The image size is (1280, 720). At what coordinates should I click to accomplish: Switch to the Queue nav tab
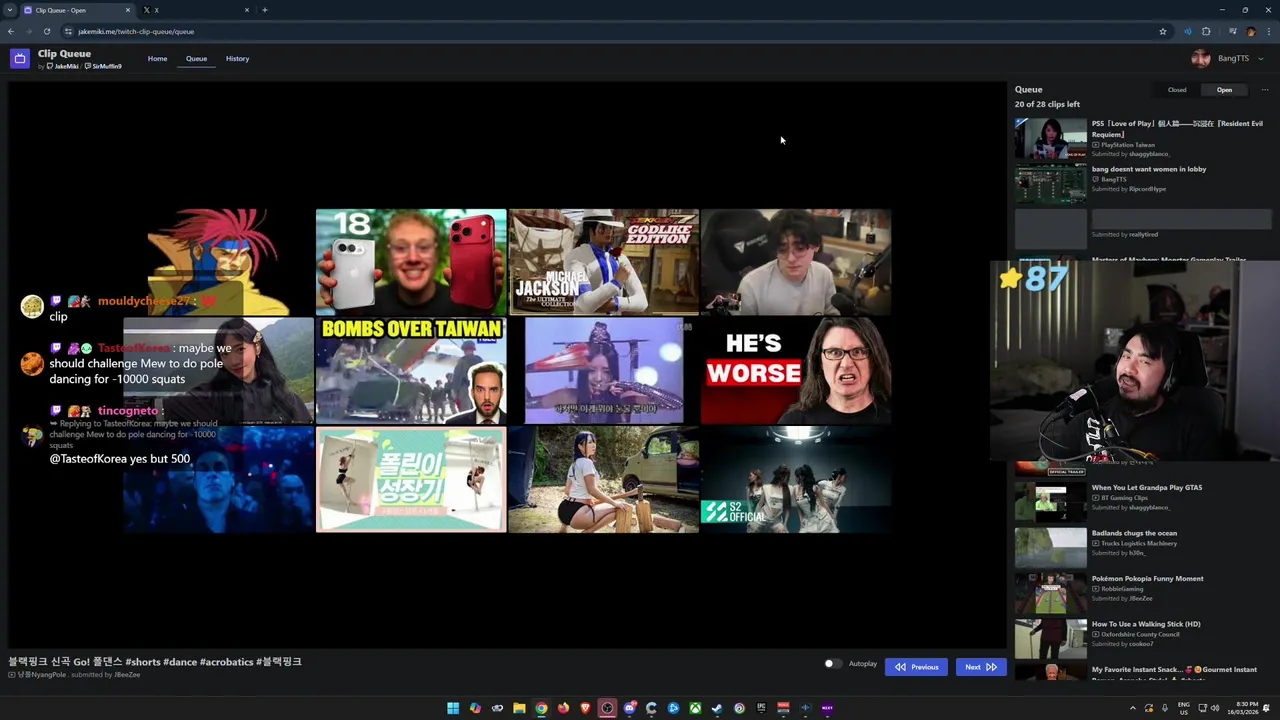pos(196,59)
